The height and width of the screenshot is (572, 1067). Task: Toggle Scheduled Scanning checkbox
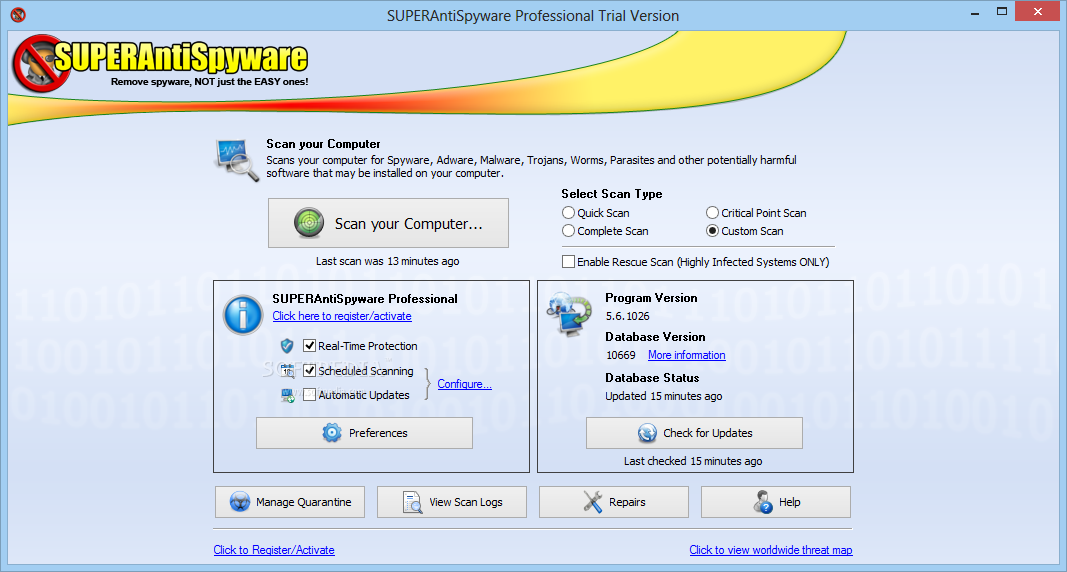point(310,371)
